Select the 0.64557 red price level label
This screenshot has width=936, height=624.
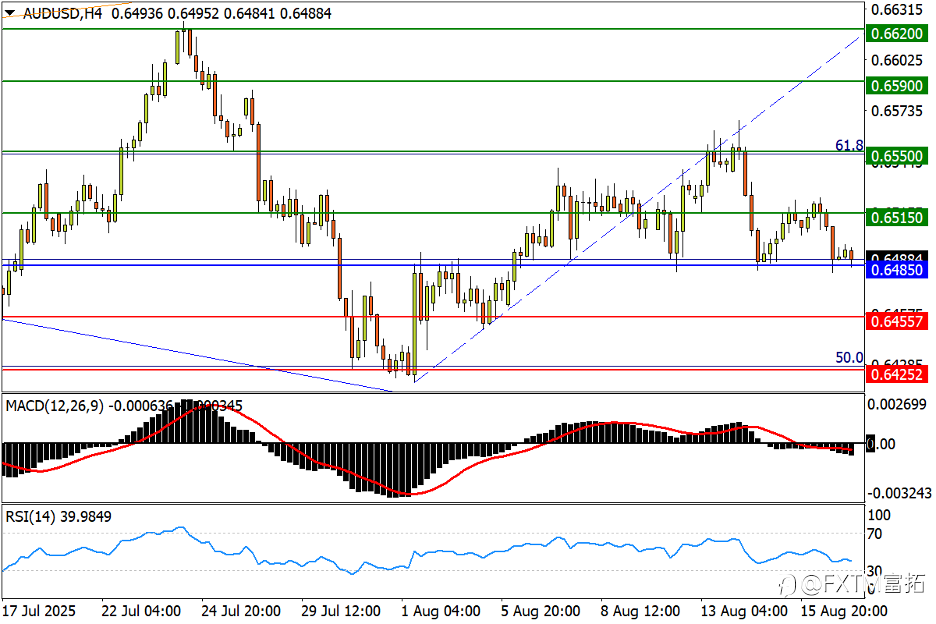pyautogui.click(x=897, y=321)
